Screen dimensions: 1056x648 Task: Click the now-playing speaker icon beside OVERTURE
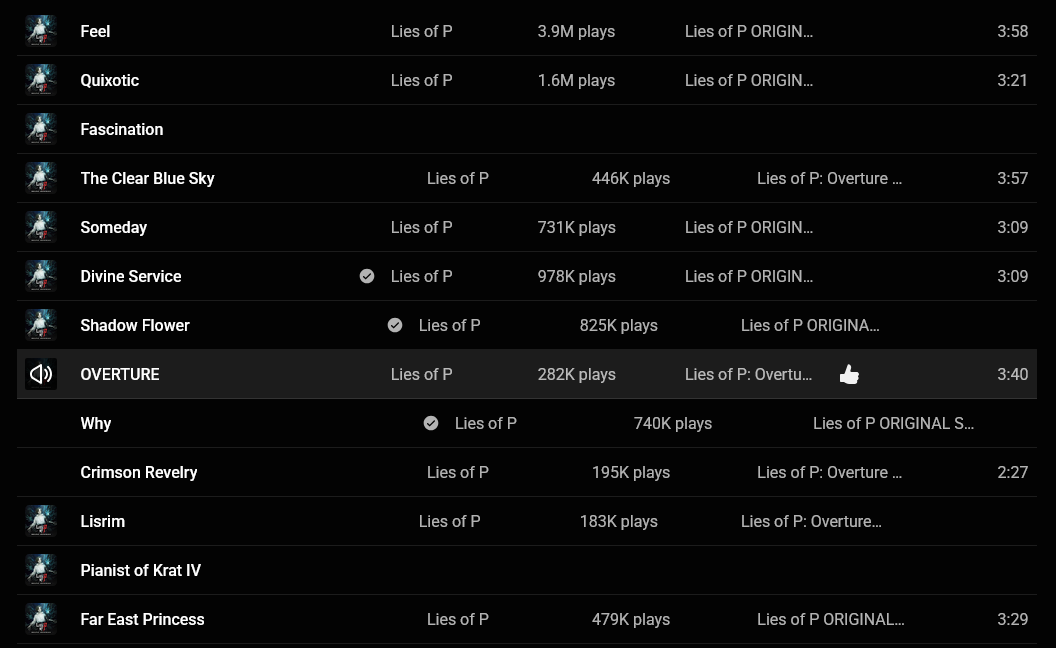click(x=41, y=374)
